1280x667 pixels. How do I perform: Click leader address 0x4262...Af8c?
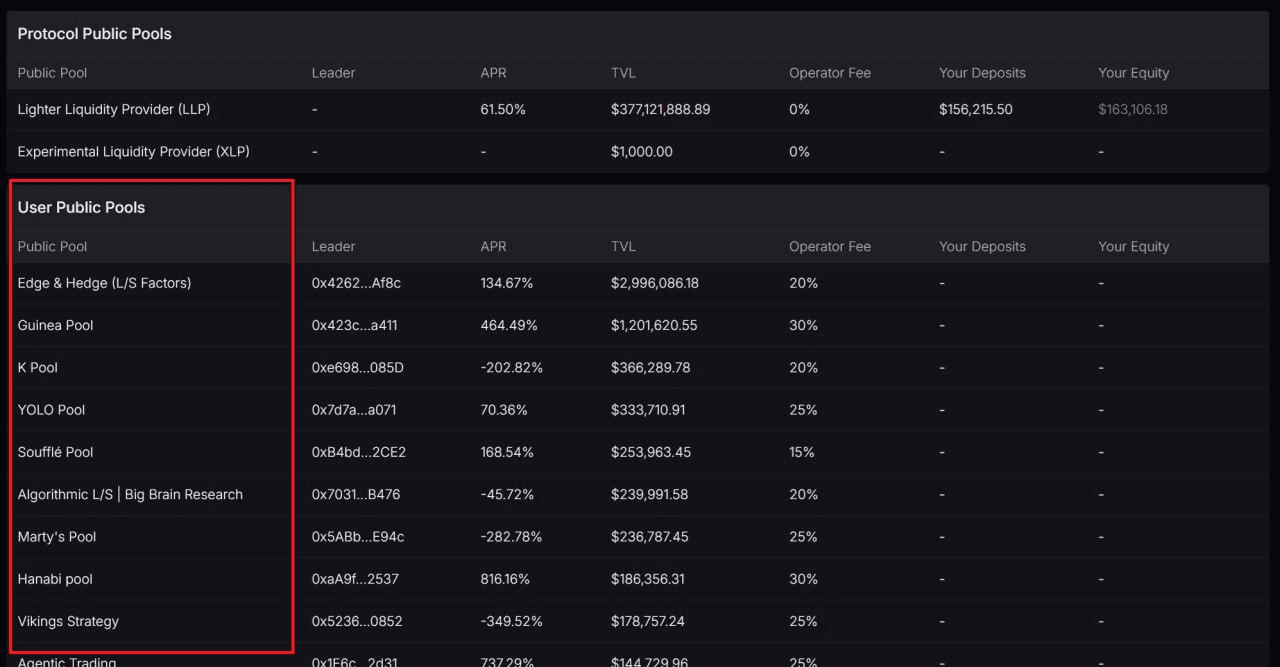click(356, 283)
